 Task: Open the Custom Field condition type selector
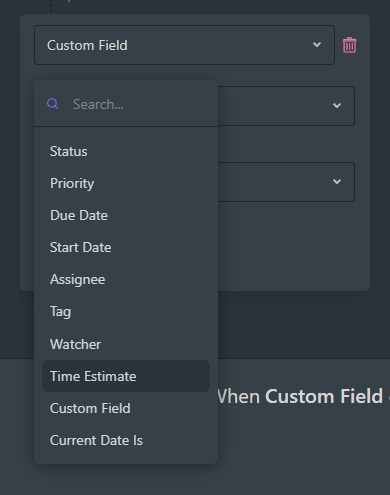[184, 45]
